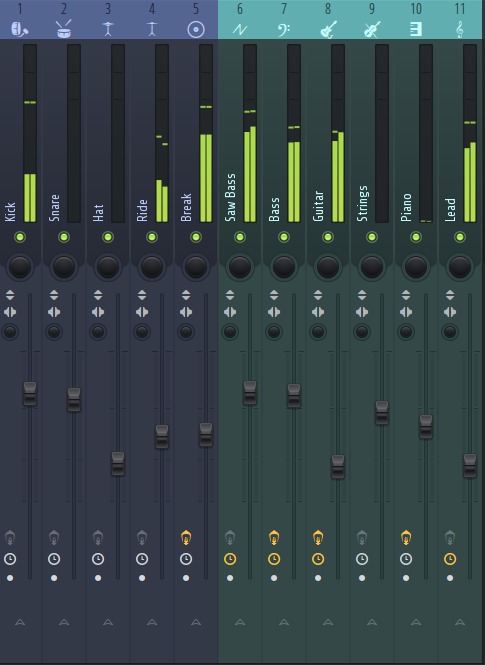Select the Strings mixer track label
The image size is (485, 665).
pos(362,204)
